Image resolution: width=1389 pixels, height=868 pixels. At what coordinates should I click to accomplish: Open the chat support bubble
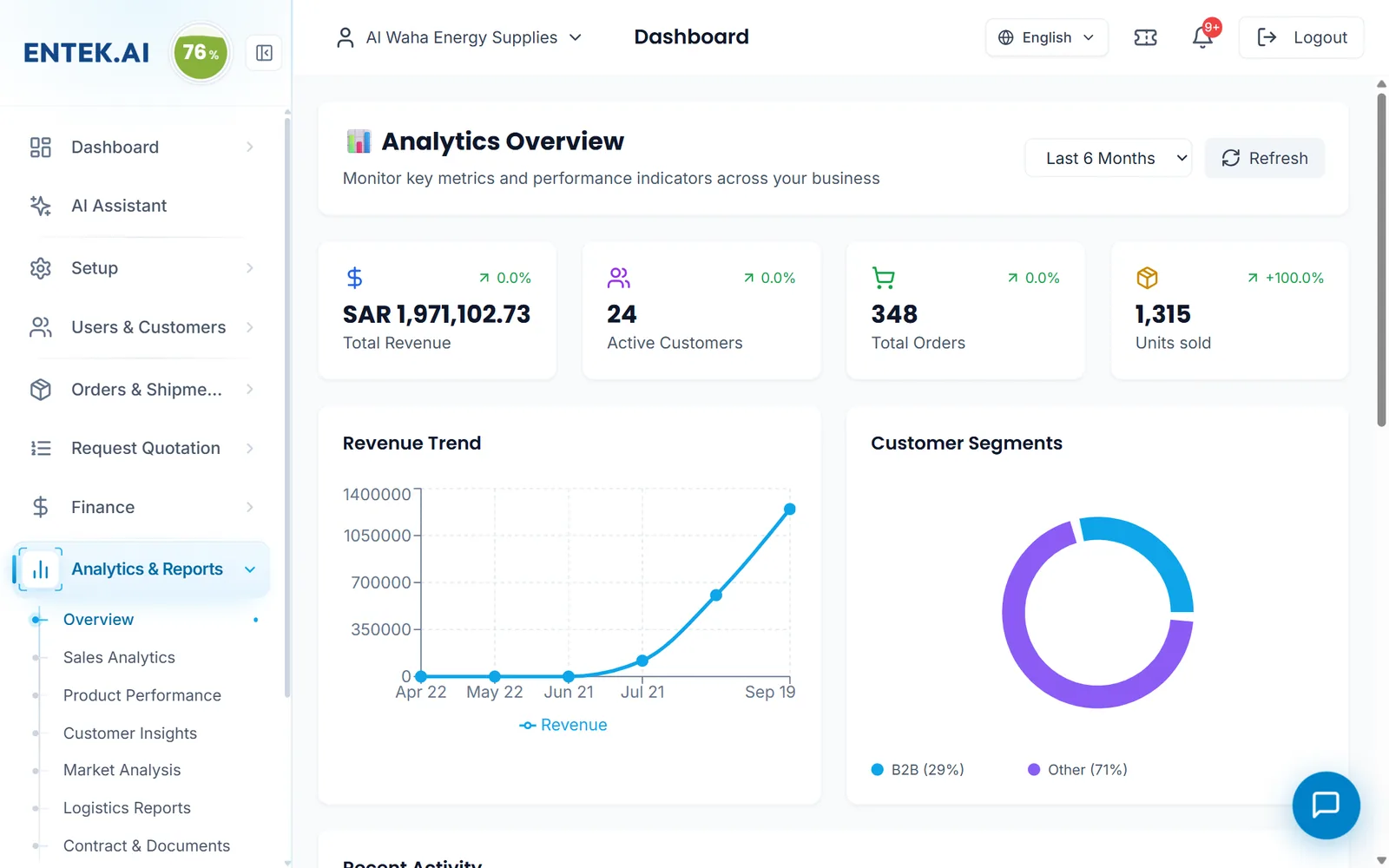(1326, 805)
